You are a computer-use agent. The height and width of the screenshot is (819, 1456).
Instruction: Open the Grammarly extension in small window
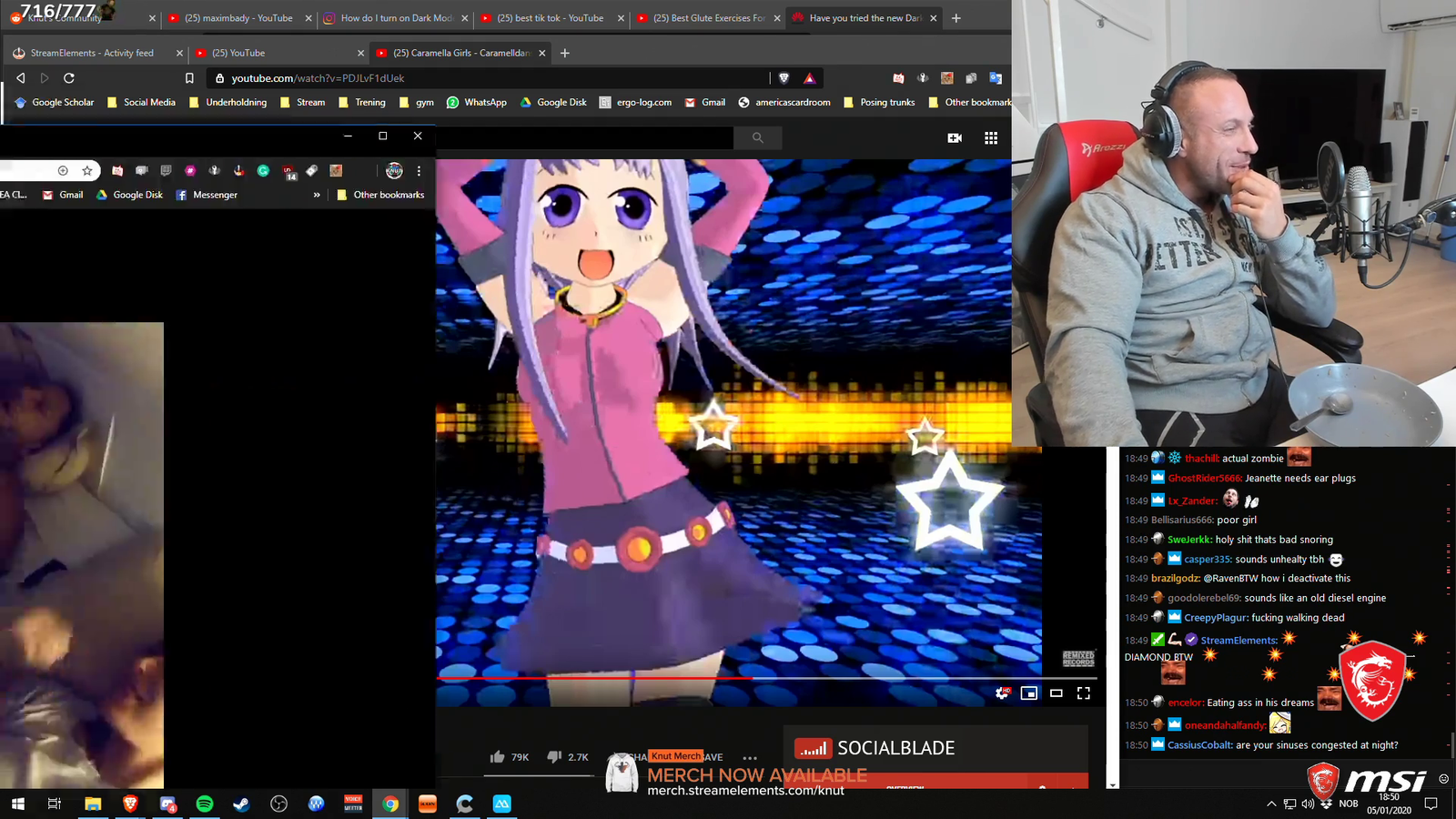(263, 170)
